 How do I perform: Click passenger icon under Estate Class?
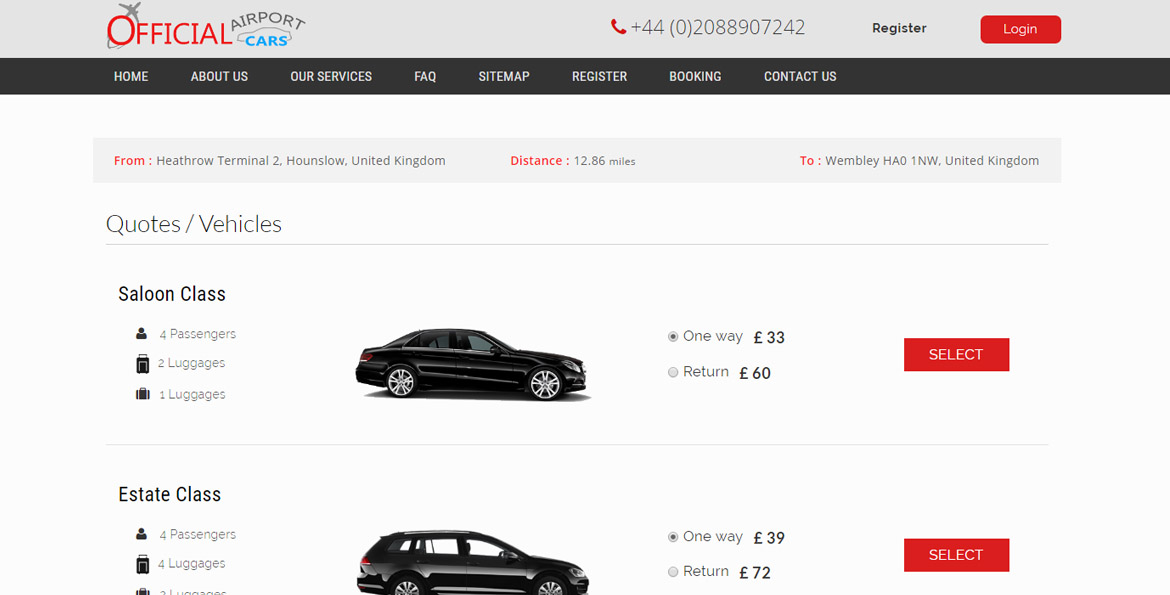142,534
